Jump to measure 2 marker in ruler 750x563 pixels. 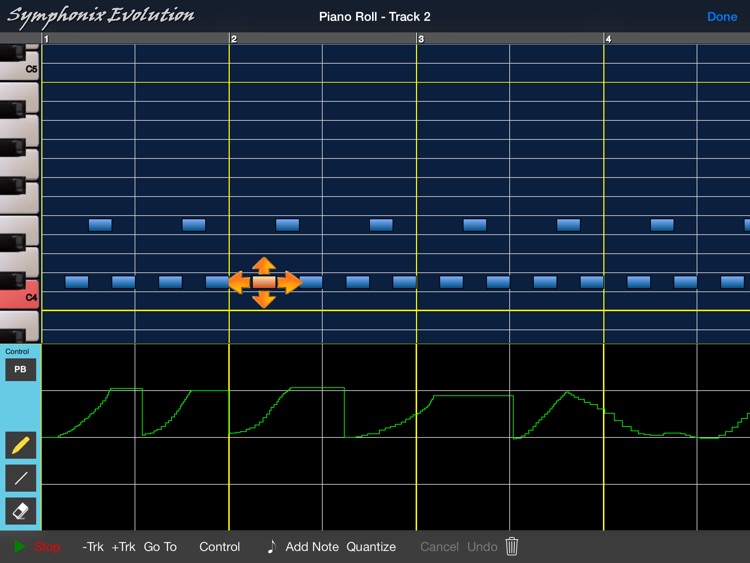coord(234,39)
